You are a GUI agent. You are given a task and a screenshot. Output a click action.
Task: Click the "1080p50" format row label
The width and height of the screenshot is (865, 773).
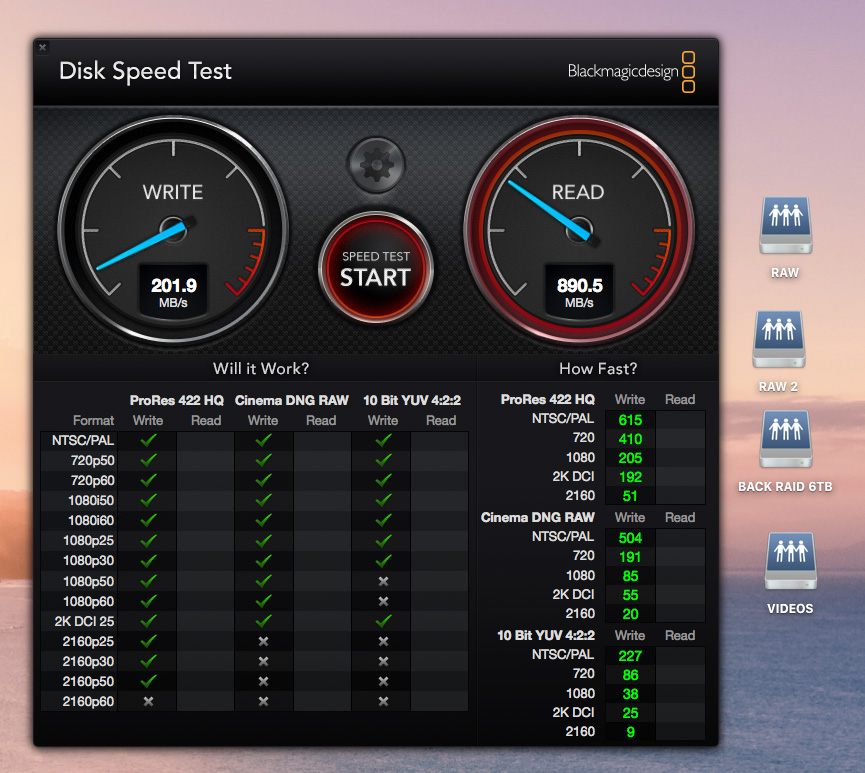[x=88, y=581]
